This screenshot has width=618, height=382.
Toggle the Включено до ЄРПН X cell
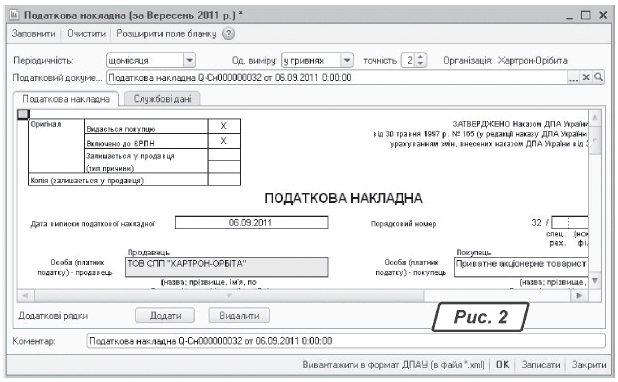224,141
